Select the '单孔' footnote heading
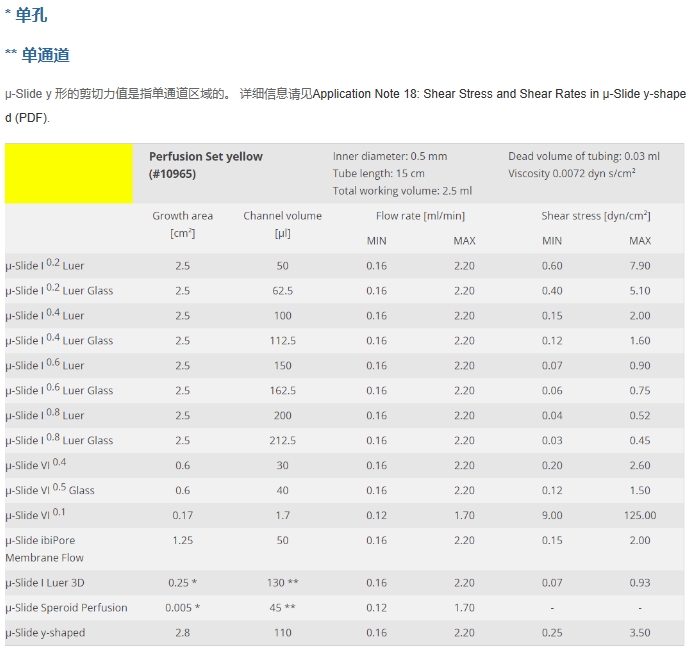The width and height of the screenshot is (691, 657). pyautogui.click(x=31, y=15)
